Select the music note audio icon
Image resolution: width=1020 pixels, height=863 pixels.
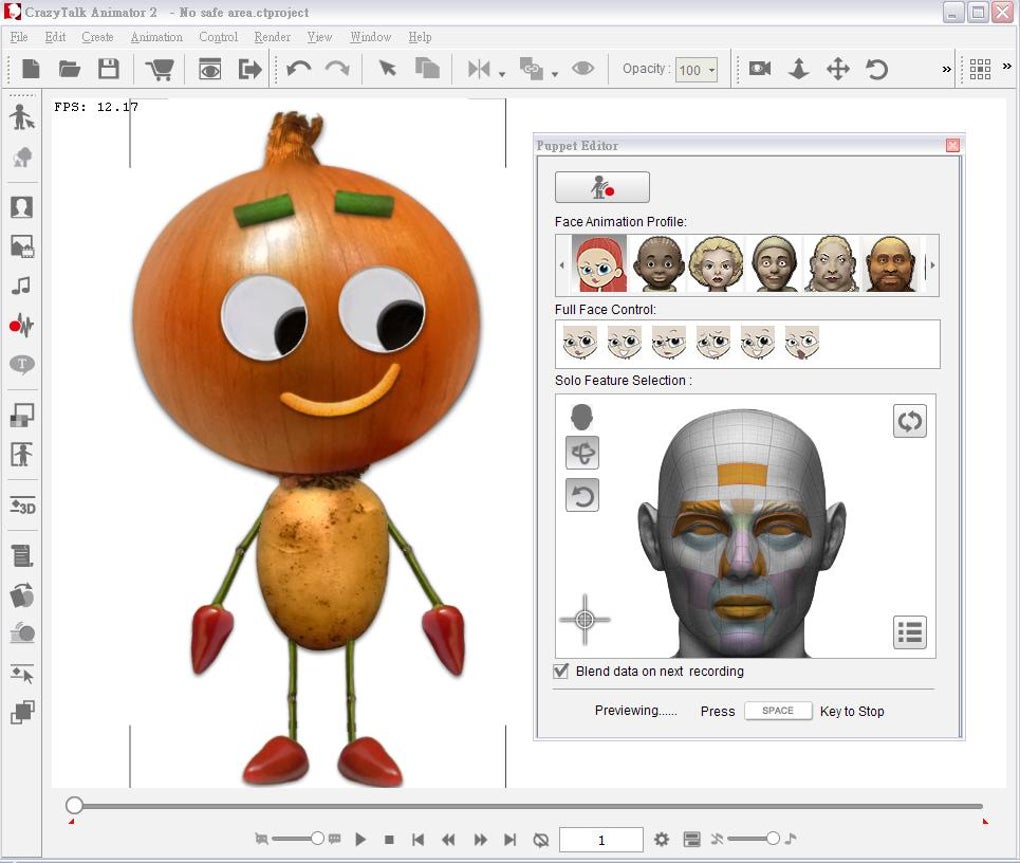click(x=21, y=286)
